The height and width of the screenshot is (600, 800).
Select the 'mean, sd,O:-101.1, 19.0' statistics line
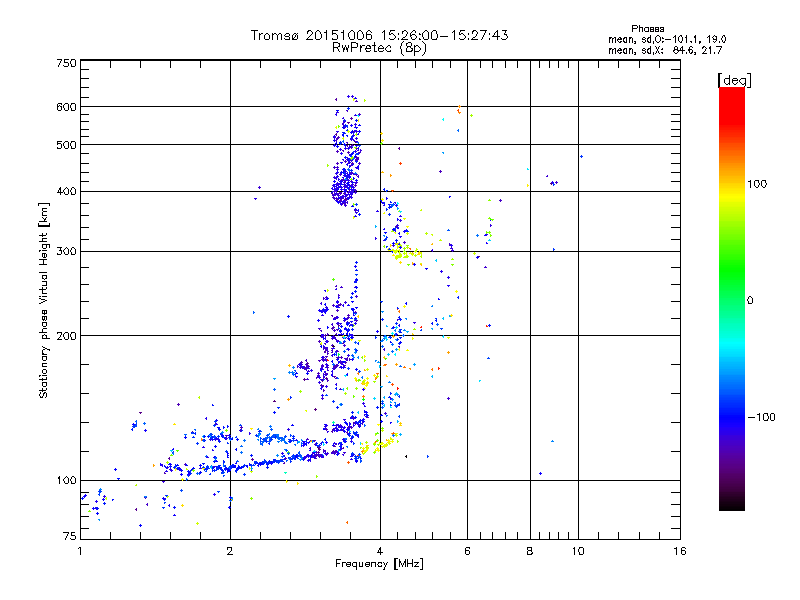pyautogui.click(x=667, y=39)
